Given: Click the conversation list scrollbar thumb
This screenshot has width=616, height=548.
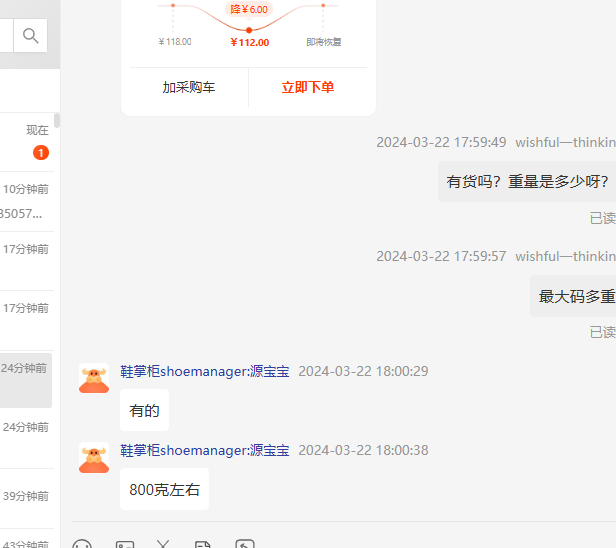Looking at the screenshot, I should pos(57,120).
